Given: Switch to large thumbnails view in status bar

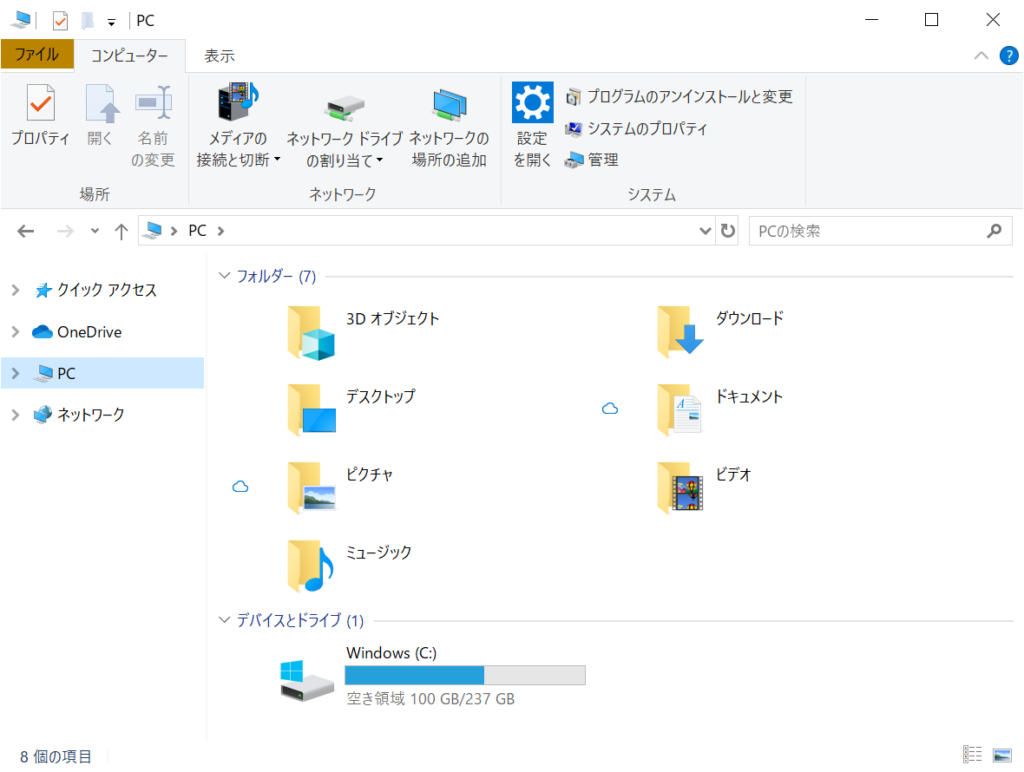Looking at the screenshot, I should [1002, 755].
